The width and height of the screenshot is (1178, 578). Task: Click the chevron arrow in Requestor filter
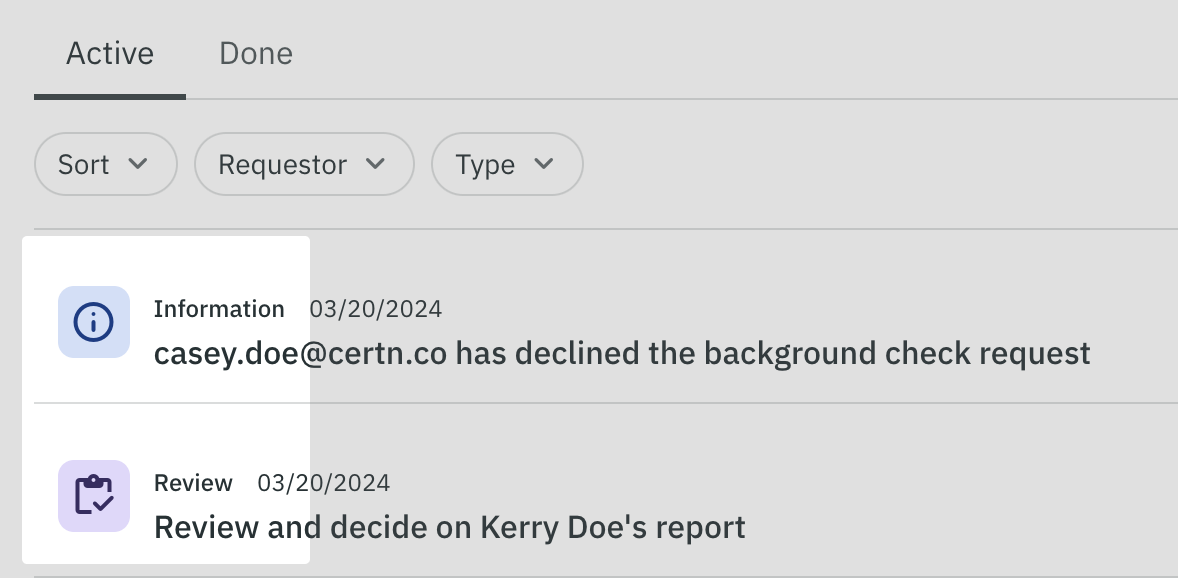376,164
